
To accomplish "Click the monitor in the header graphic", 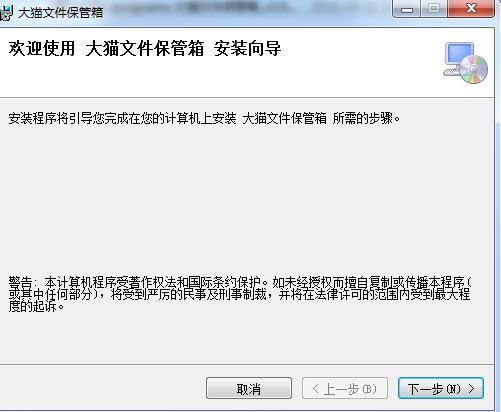I will [x=459, y=57].
